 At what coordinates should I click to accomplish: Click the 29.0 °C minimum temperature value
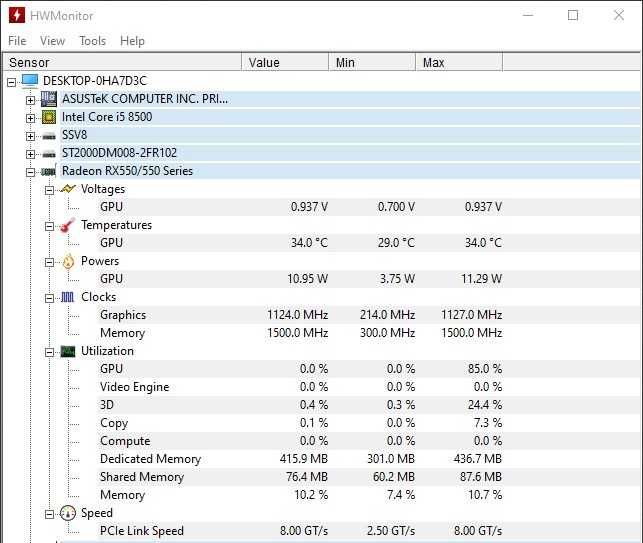pyautogui.click(x=396, y=243)
